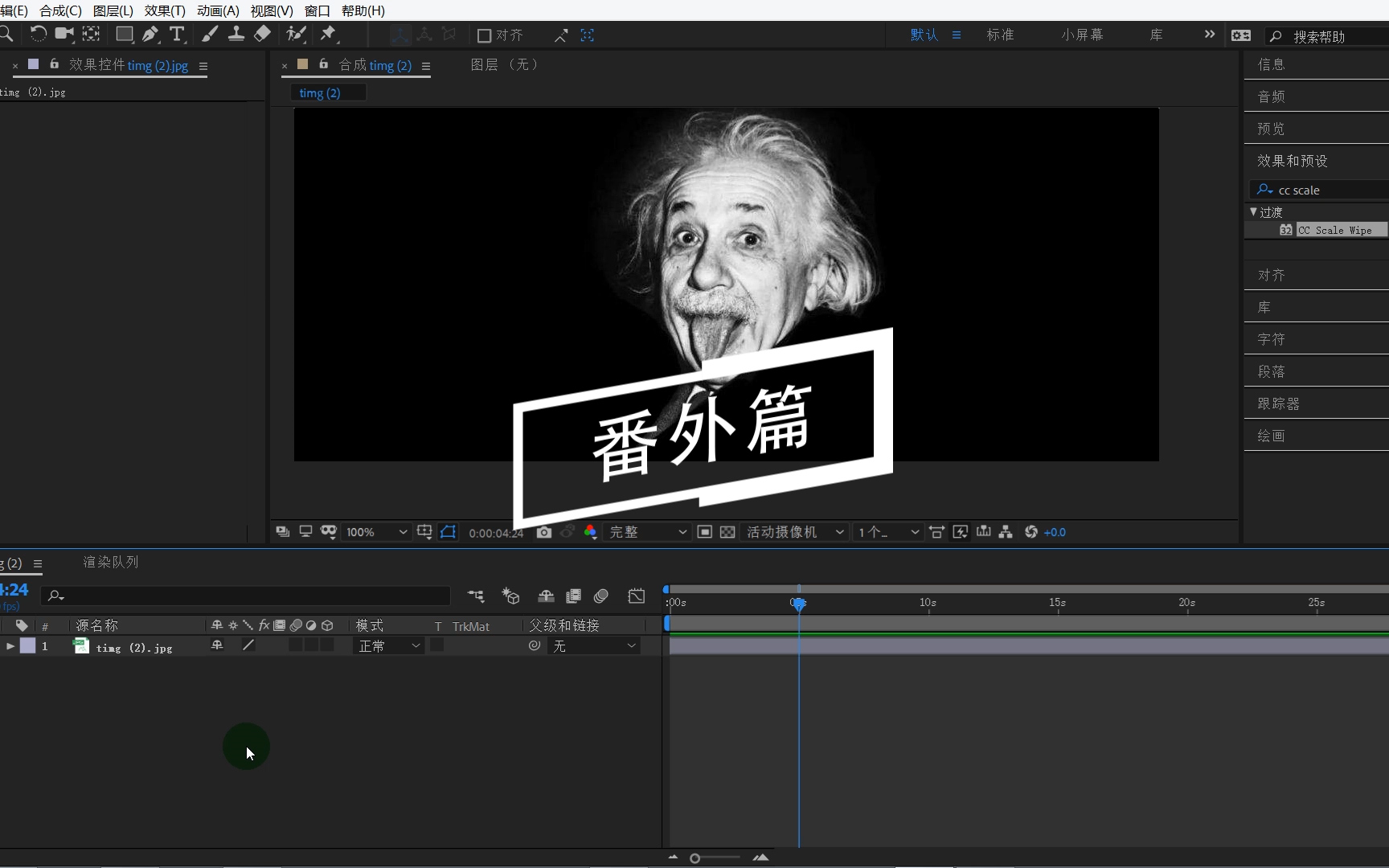Open the composition flowchart icon
The width and height of the screenshot is (1389, 868).
[1006, 532]
